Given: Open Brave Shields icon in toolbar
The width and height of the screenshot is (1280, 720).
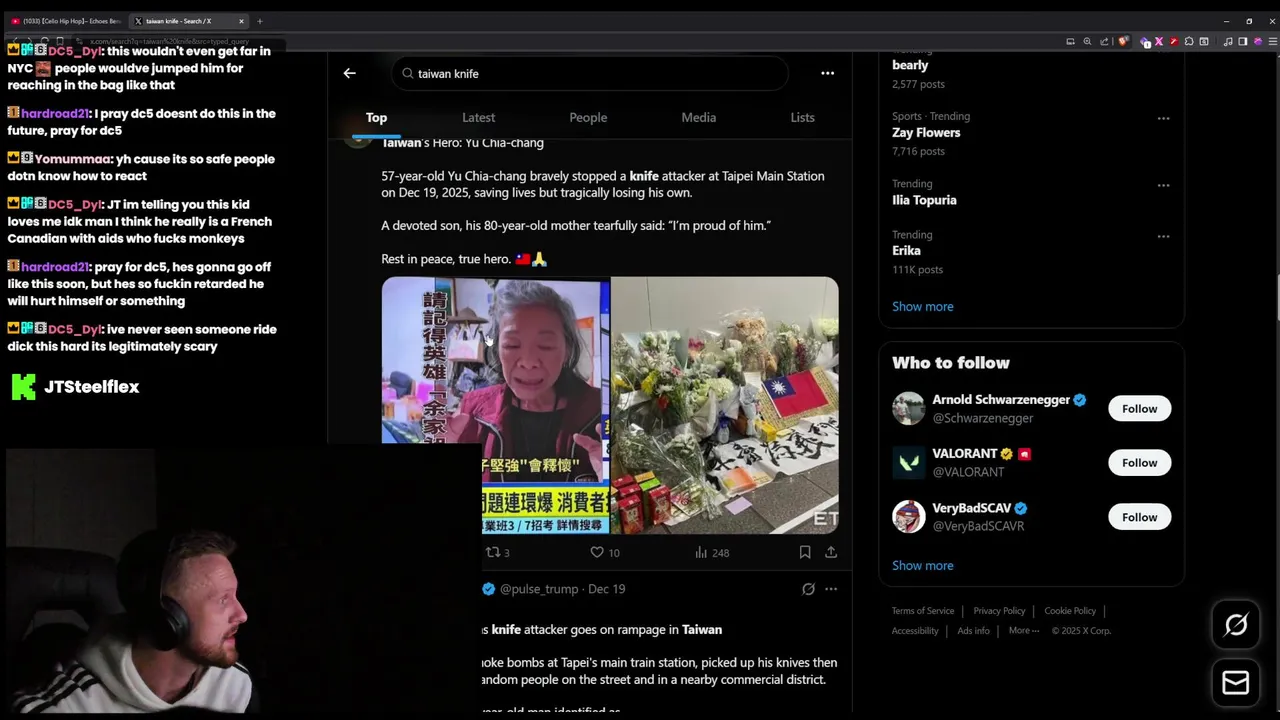Looking at the screenshot, I should tap(1123, 41).
